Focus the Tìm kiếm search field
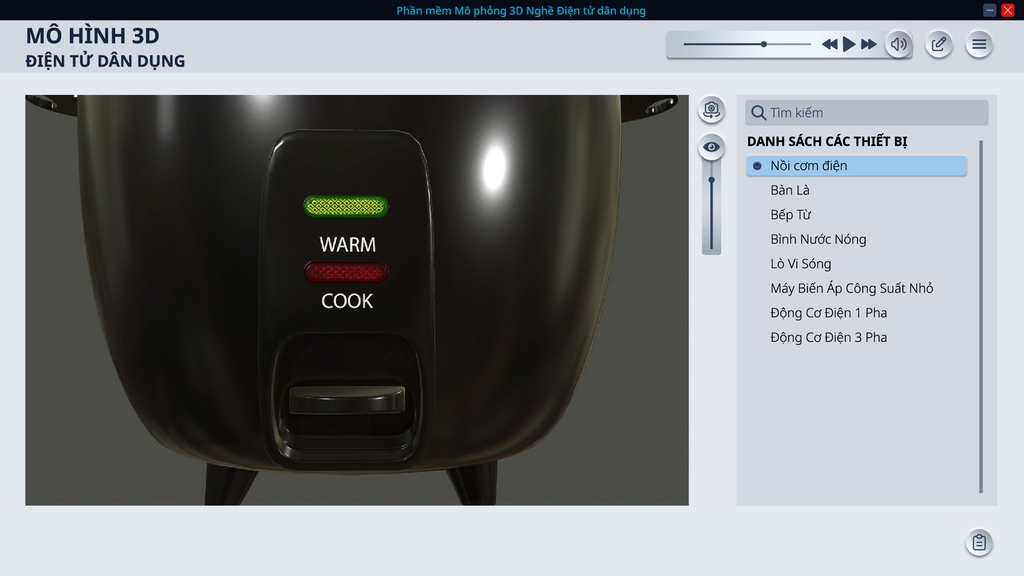The height and width of the screenshot is (576, 1024). click(x=867, y=112)
